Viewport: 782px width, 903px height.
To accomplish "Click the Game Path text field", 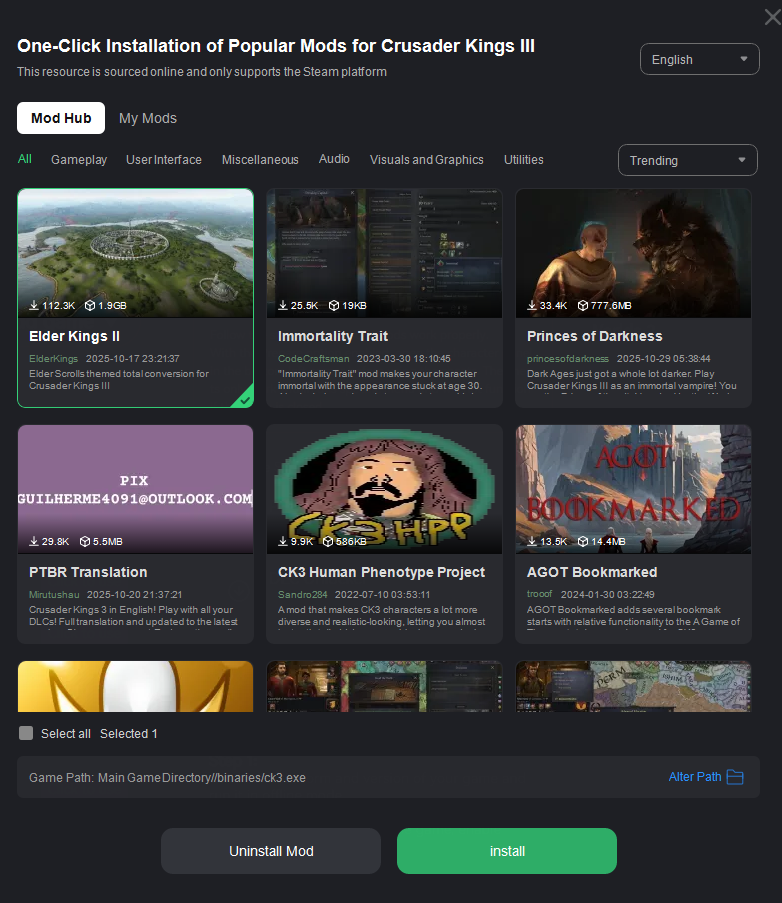I will 388,777.
